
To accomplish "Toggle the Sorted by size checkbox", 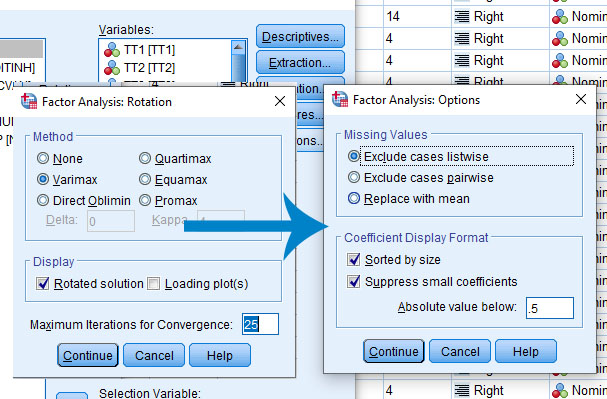I will pyautogui.click(x=353, y=259).
